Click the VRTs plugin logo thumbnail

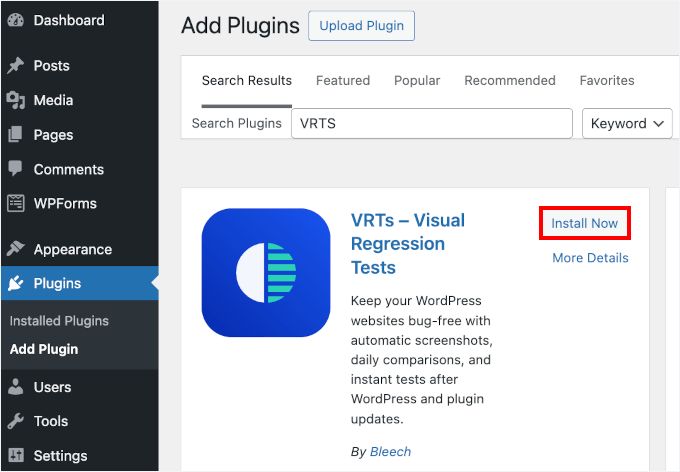pos(266,272)
